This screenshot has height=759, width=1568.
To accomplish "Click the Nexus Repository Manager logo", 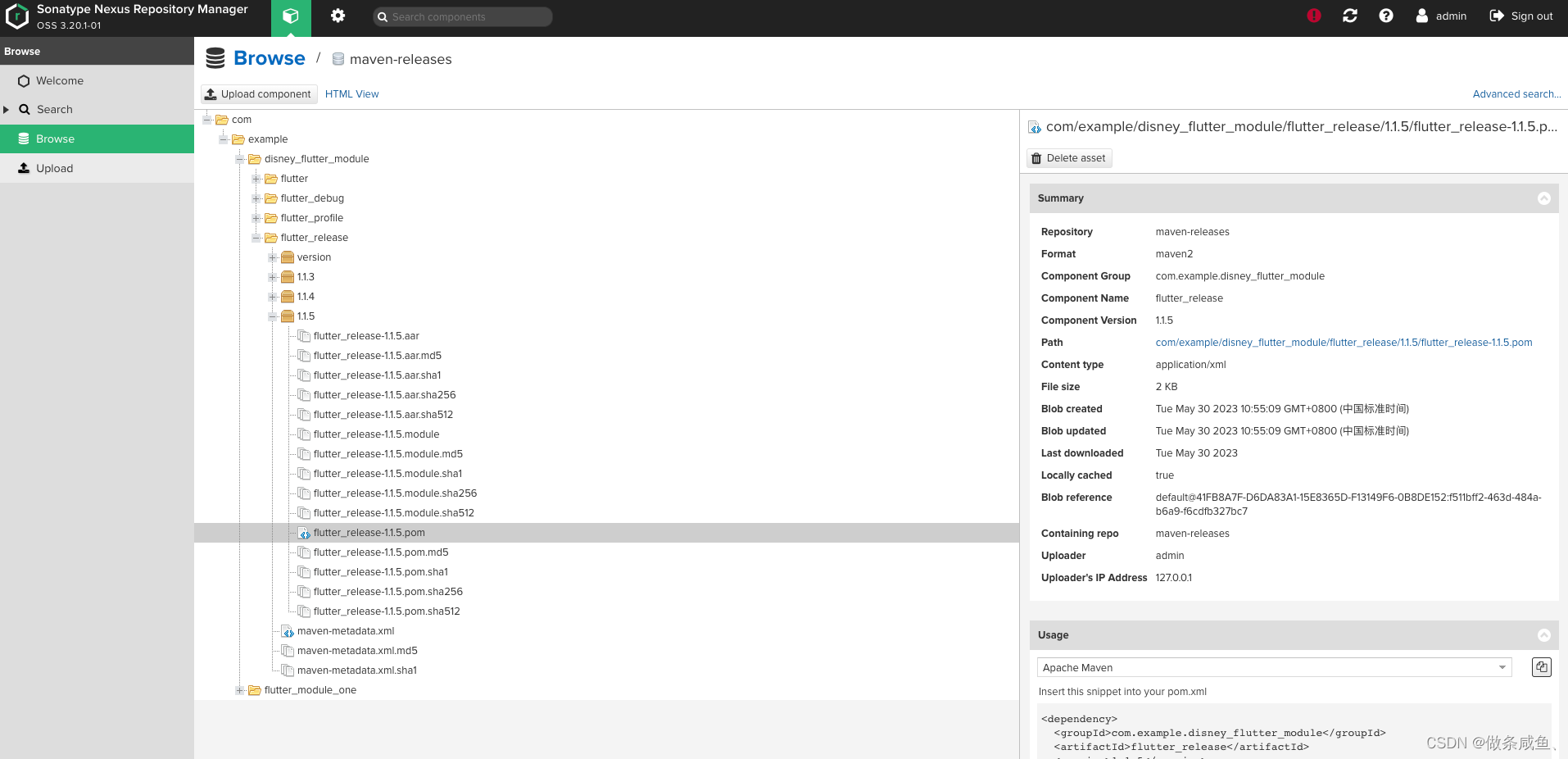I will point(17,16).
